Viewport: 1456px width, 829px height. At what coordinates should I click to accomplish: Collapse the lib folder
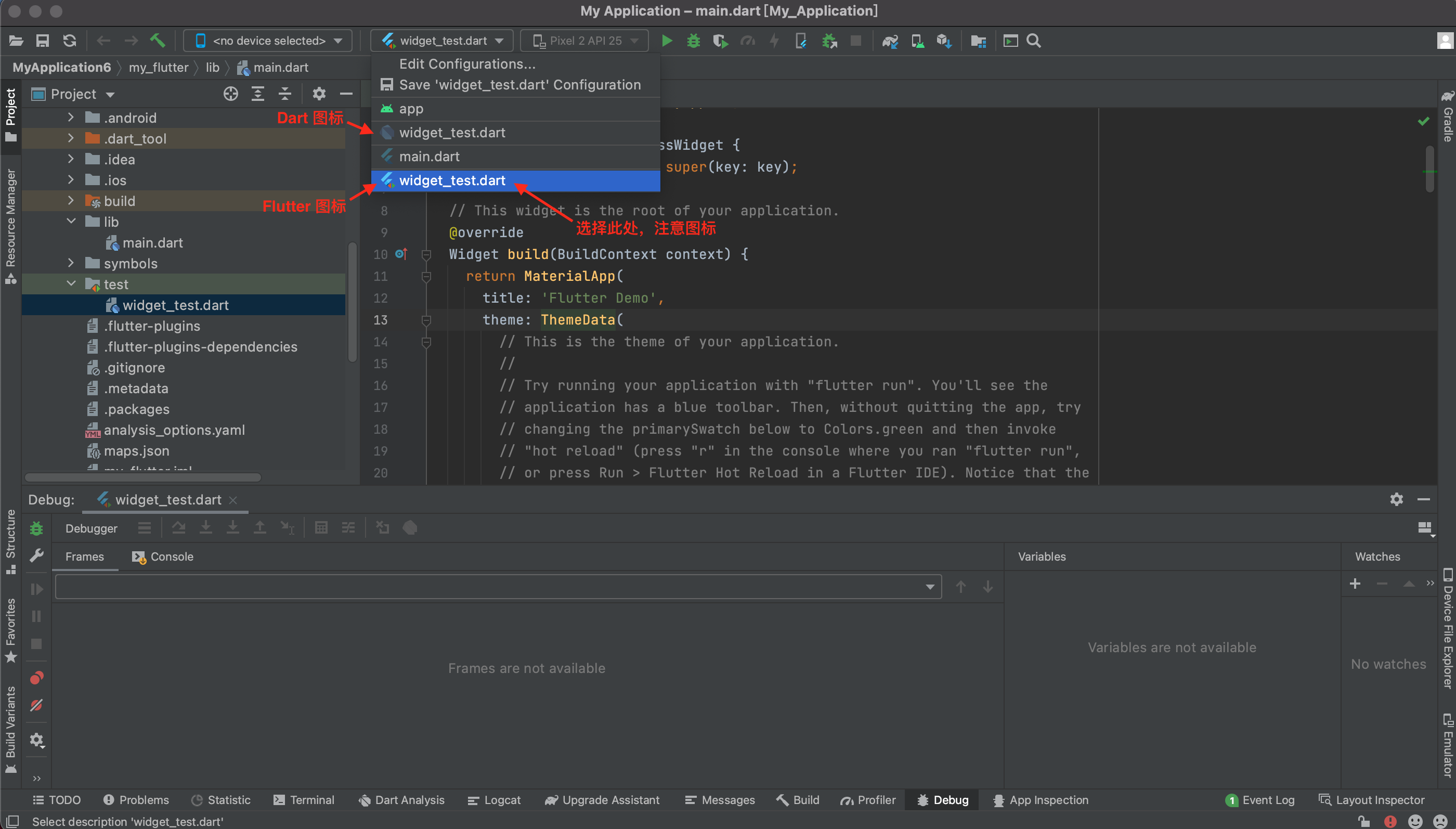pyautogui.click(x=71, y=222)
